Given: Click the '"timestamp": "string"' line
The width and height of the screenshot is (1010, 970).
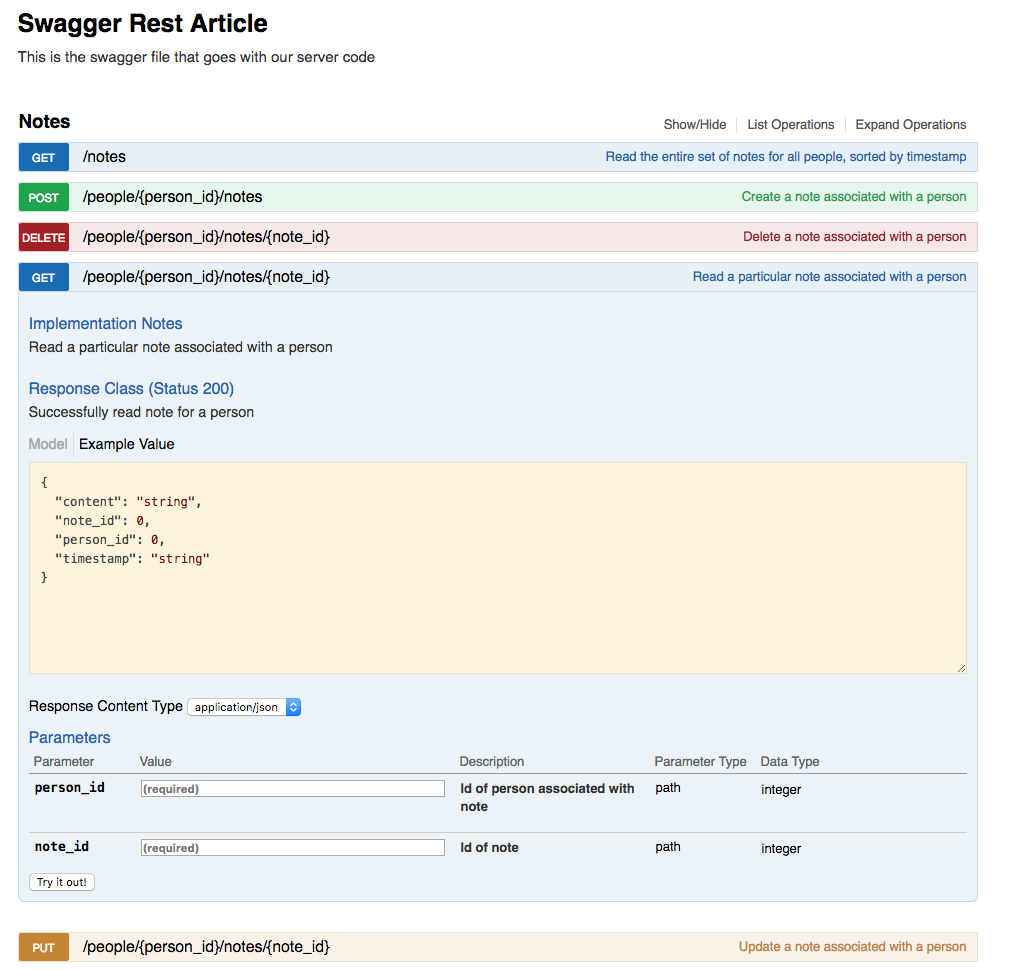Looking at the screenshot, I should tap(133, 559).
